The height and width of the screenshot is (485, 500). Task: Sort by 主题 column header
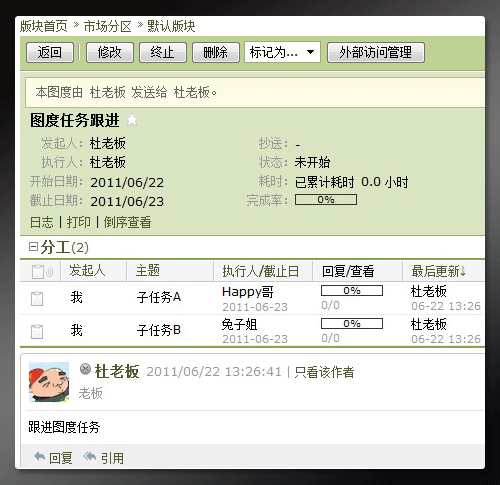tap(148, 270)
